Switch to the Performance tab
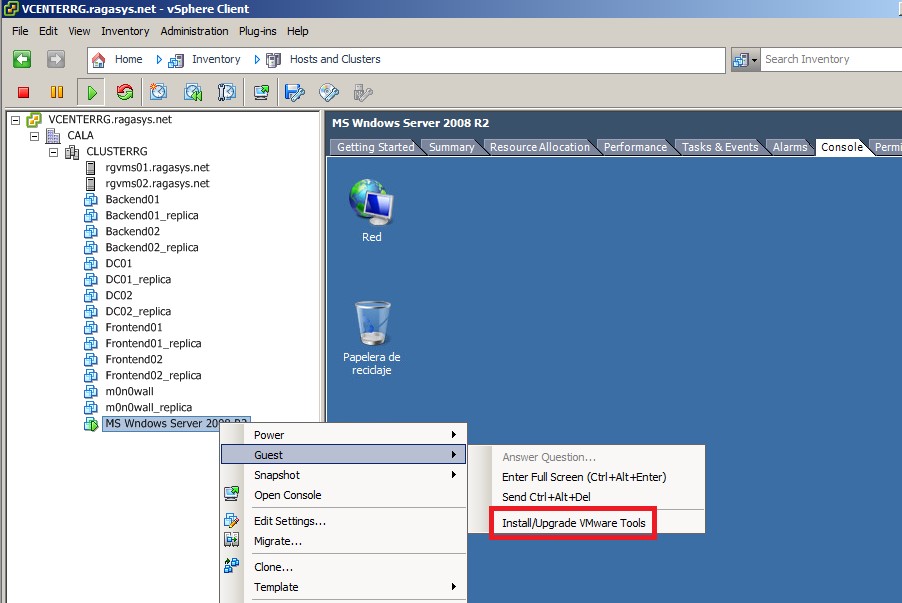 pos(636,146)
